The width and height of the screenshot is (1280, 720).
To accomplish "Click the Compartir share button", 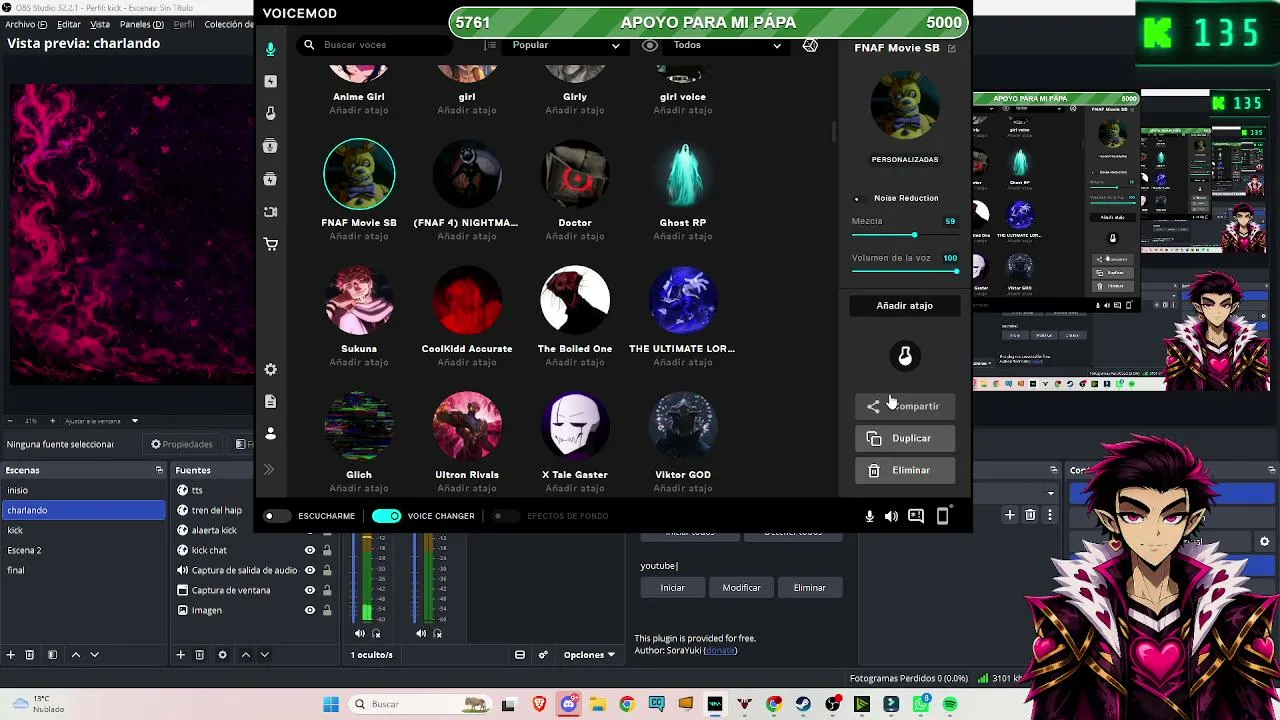I will [x=905, y=406].
